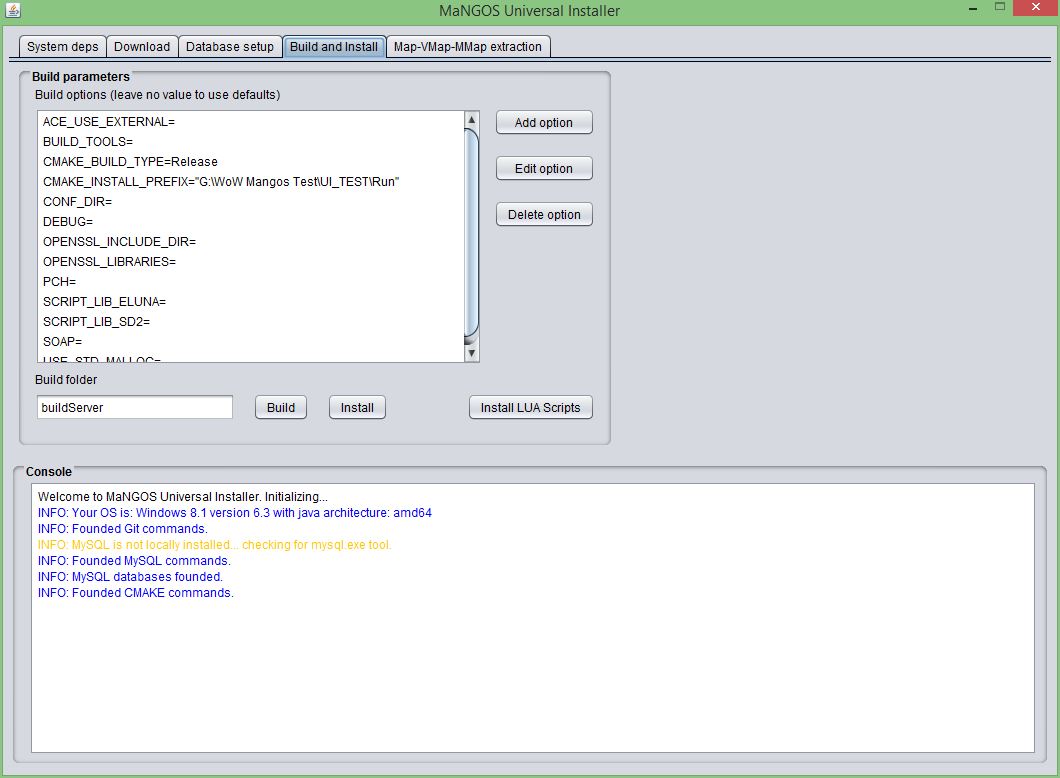Select the CONF_DIR= option
The height and width of the screenshot is (778, 1060).
click(251, 201)
